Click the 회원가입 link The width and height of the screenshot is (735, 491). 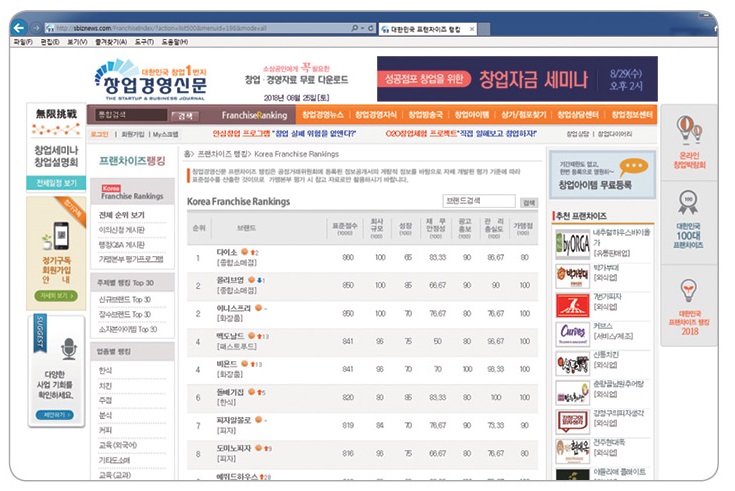point(133,134)
